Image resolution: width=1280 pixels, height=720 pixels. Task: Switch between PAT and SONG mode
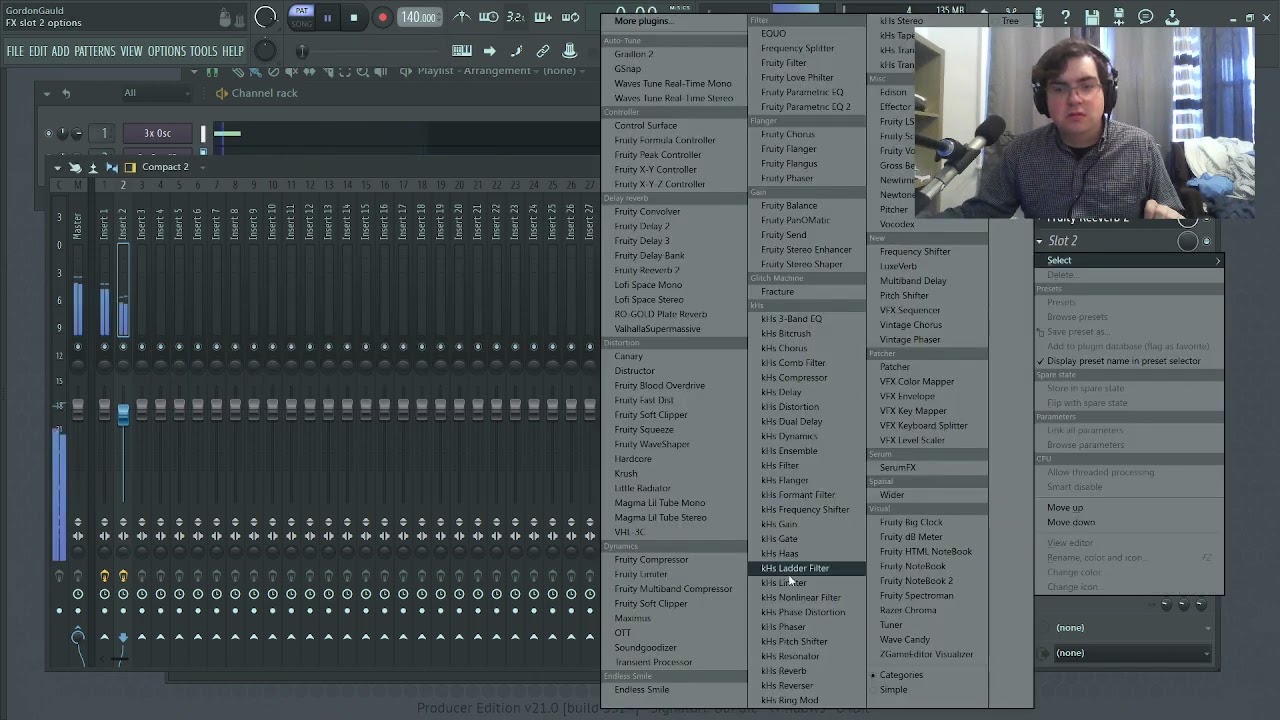(302, 17)
